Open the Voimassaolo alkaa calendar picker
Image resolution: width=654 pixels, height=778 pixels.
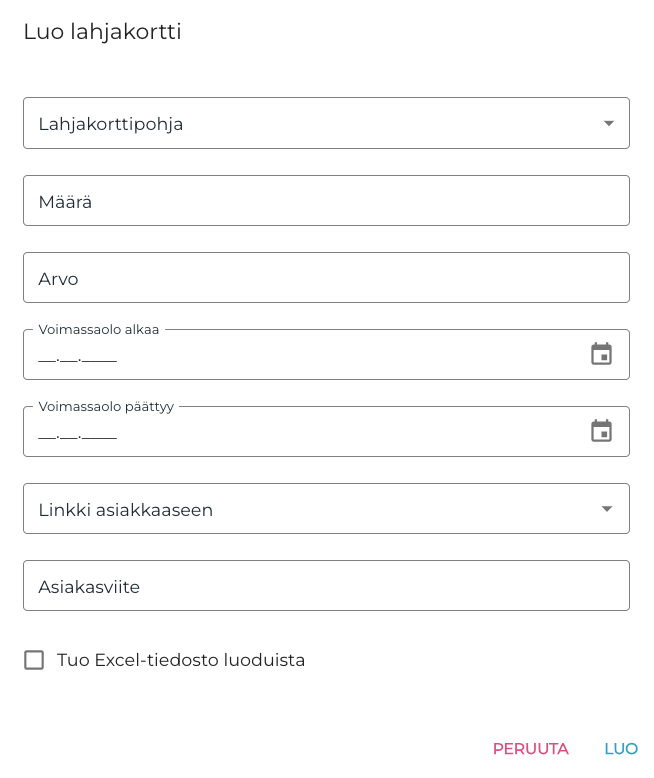pos(601,354)
